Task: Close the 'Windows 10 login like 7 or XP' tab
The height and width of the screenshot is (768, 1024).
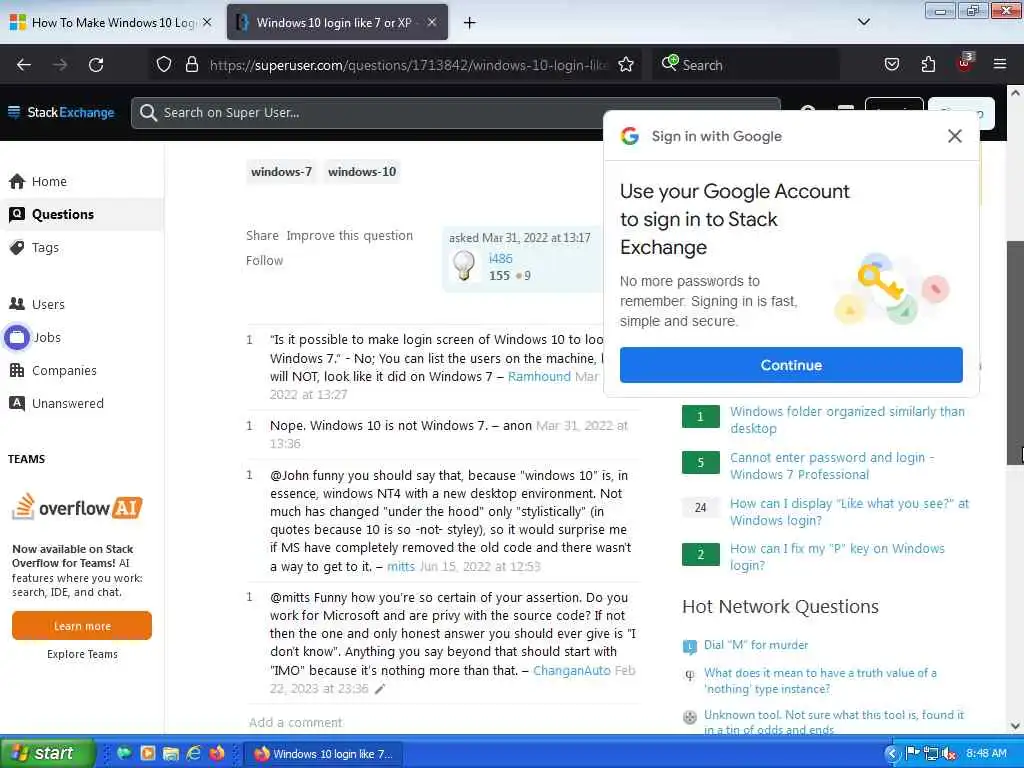Action: tap(432, 22)
